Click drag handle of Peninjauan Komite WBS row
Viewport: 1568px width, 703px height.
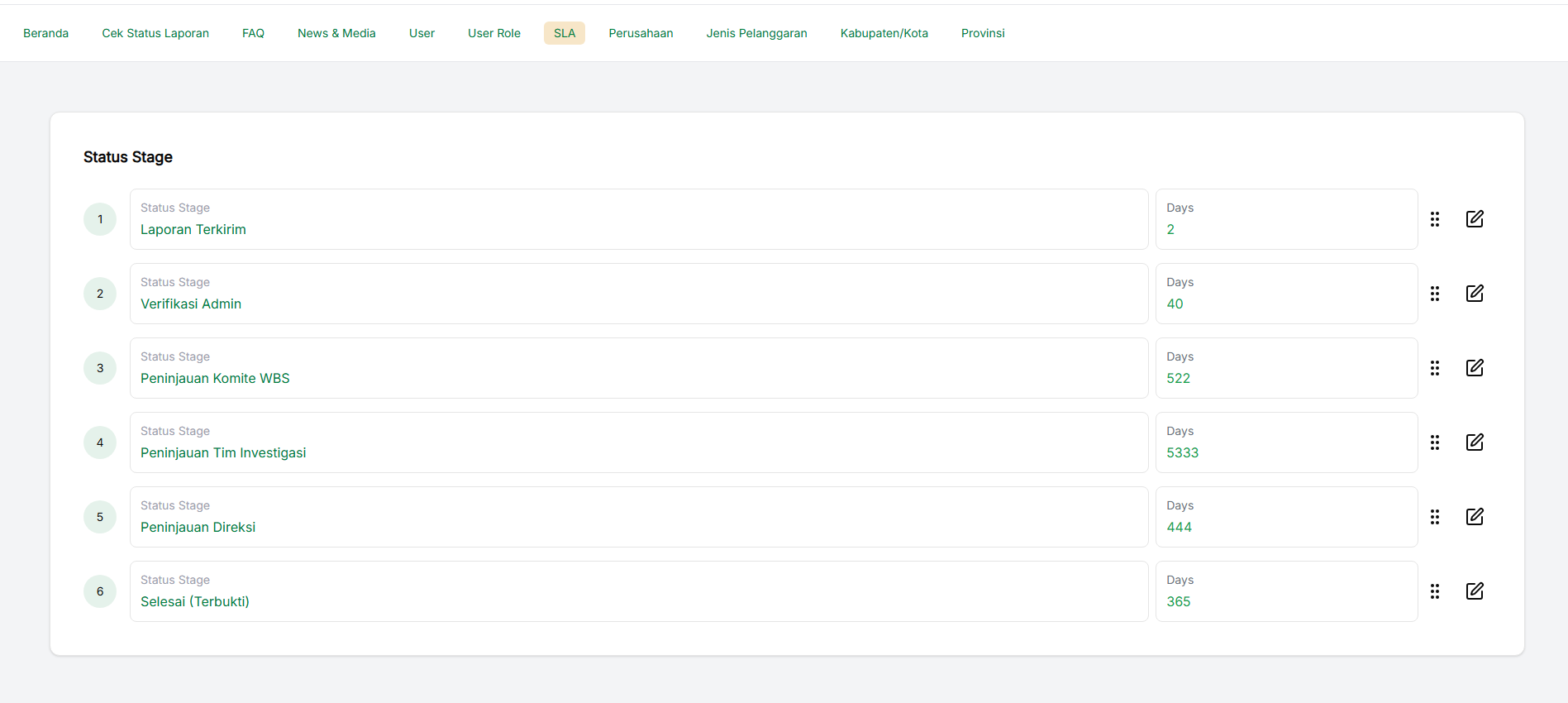point(1435,368)
